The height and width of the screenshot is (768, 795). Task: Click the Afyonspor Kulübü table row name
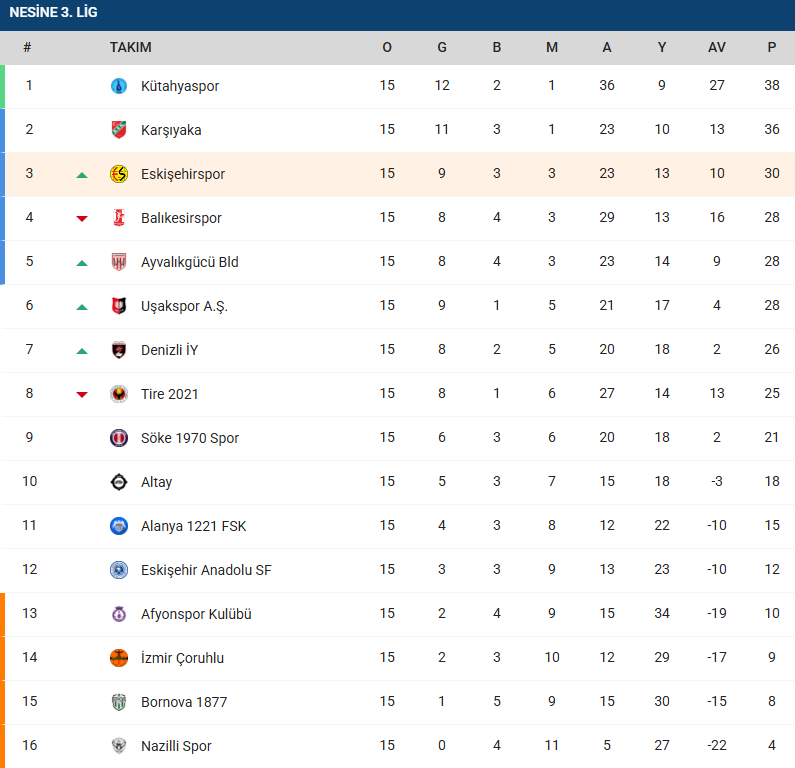coord(196,614)
